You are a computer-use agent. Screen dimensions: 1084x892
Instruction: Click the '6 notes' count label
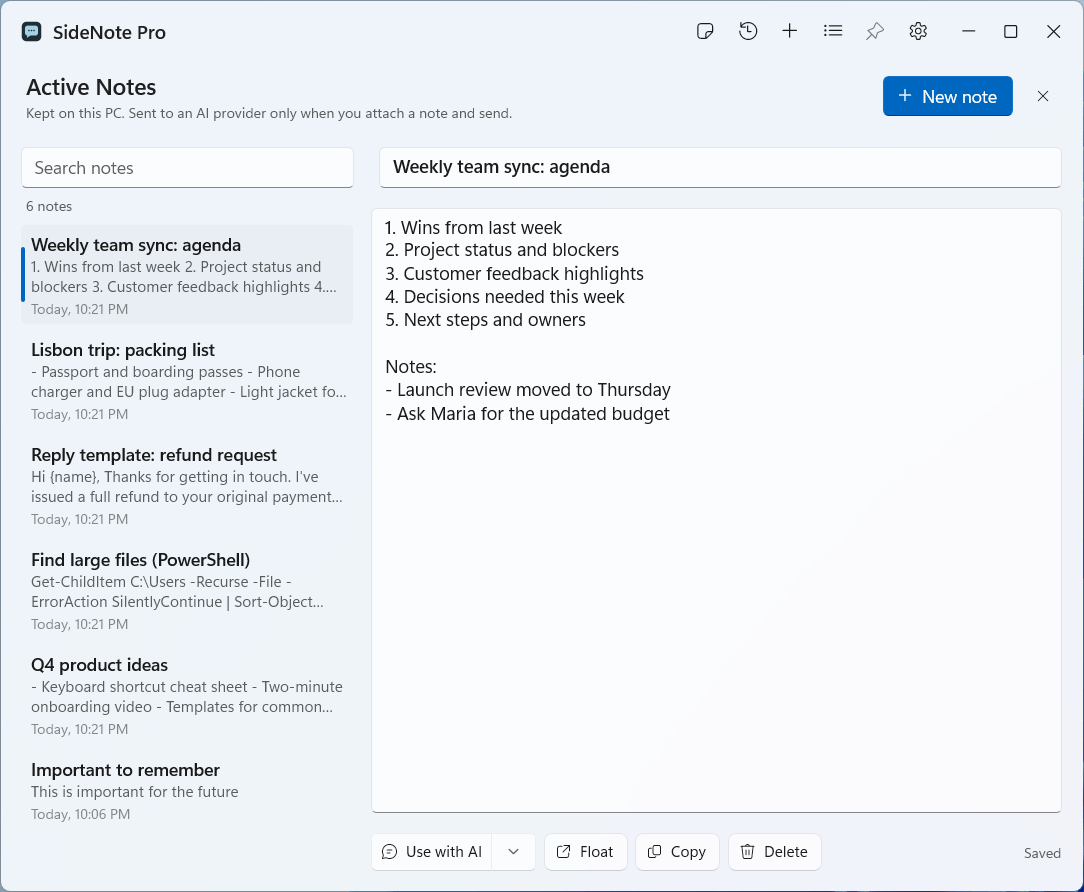pyautogui.click(x=49, y=206)
